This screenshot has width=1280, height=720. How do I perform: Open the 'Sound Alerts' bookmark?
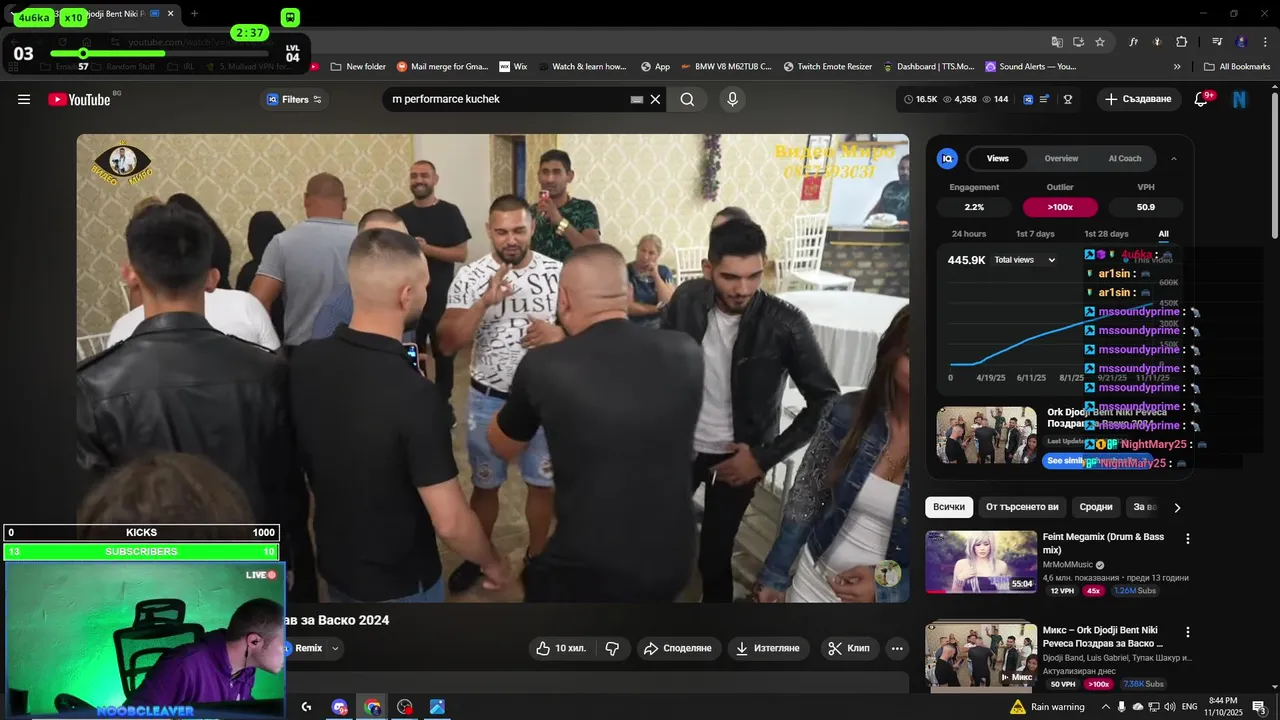(1030, 67)
